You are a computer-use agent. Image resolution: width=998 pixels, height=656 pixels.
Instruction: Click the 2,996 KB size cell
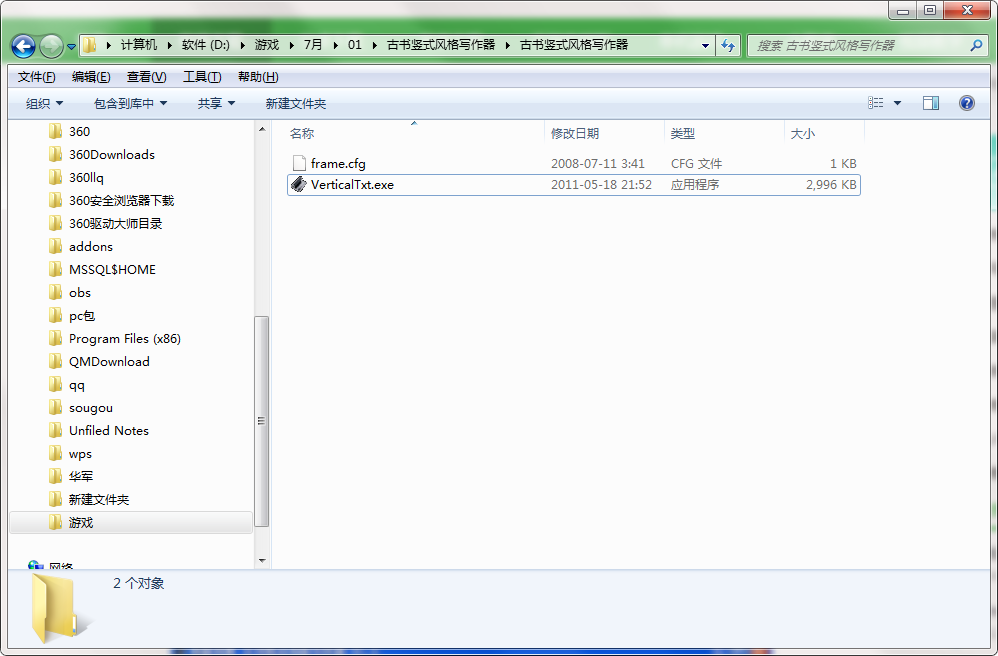pyautogui.click(x=831, y=185)
